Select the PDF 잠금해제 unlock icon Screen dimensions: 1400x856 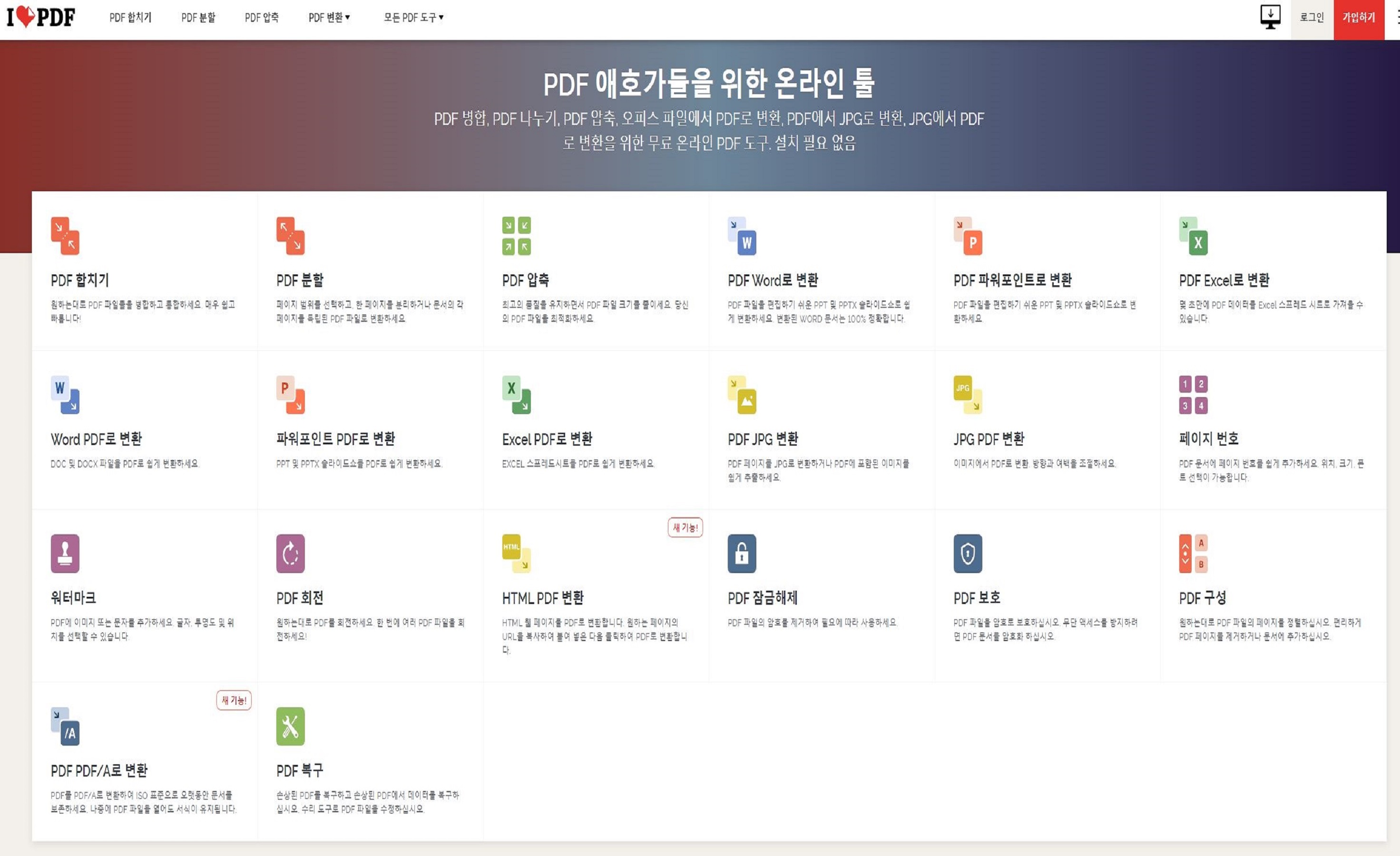click(742, 553)
